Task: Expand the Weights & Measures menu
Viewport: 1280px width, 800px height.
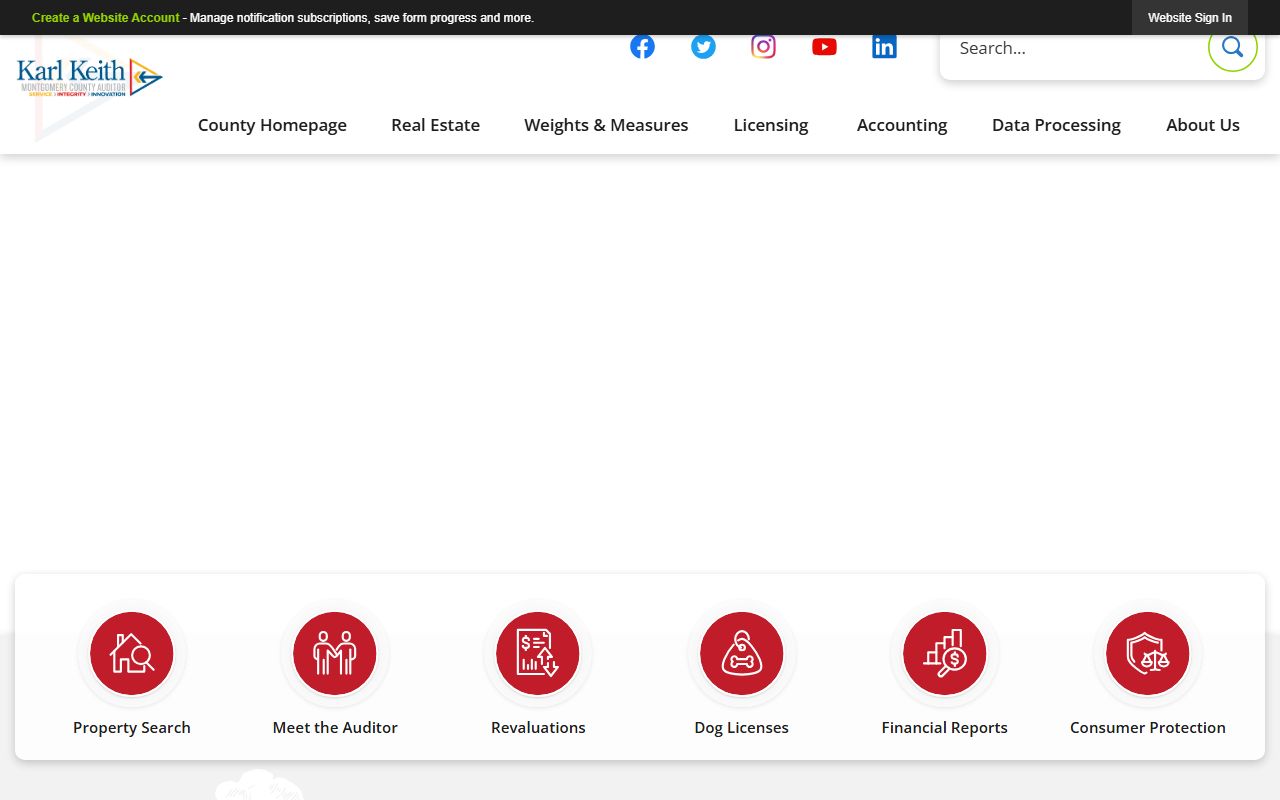Action: (x=606, y=125)
